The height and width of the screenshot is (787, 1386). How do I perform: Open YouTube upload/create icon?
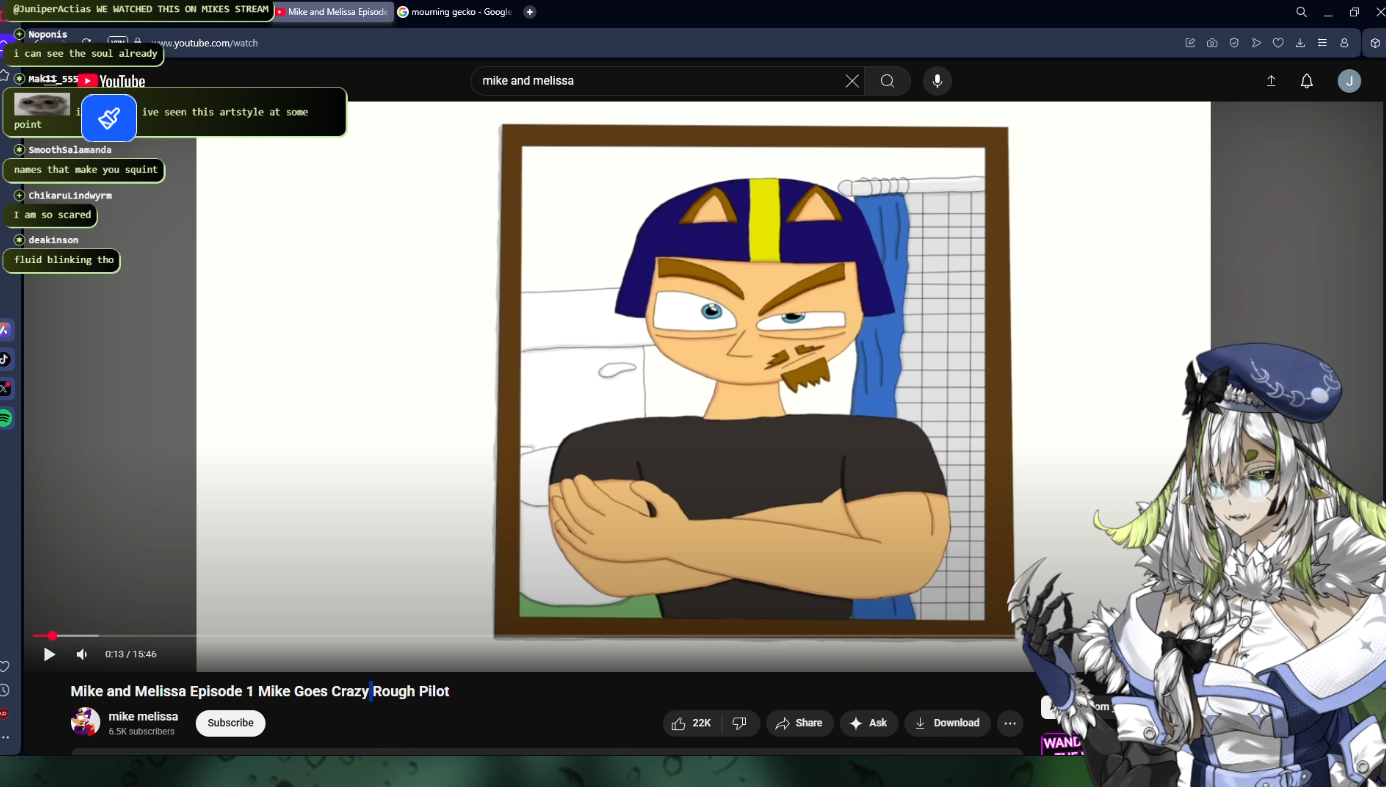pos(1271,81)
